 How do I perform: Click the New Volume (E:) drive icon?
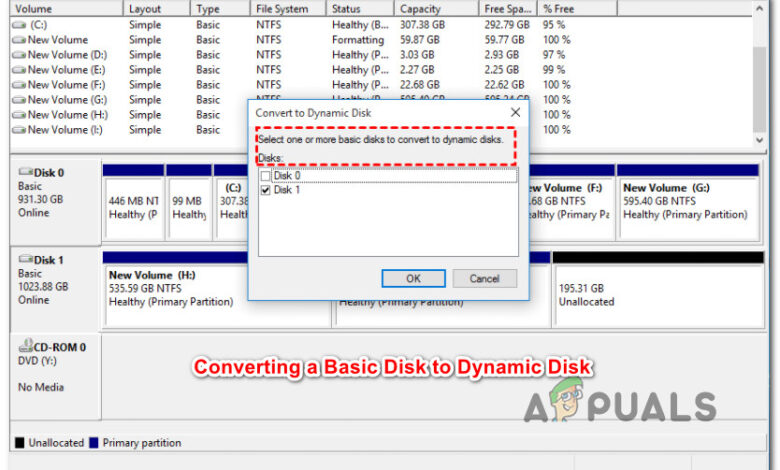[x=19, y=70]
